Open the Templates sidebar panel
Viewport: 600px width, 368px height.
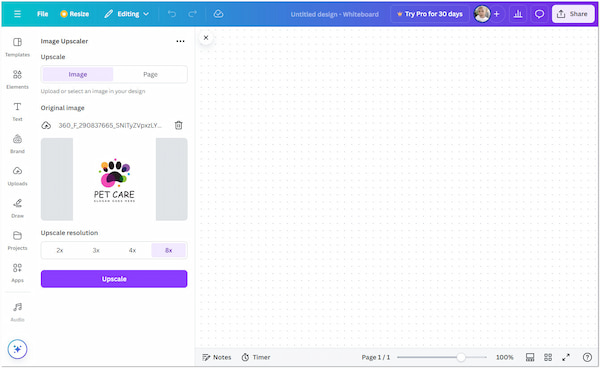17,47
